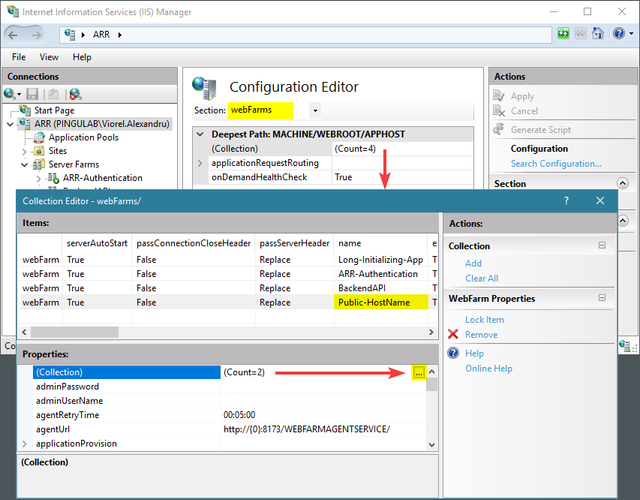
Task: Click the horizontal scrollbar thumb in Items
Action: [x=75, y=332]
